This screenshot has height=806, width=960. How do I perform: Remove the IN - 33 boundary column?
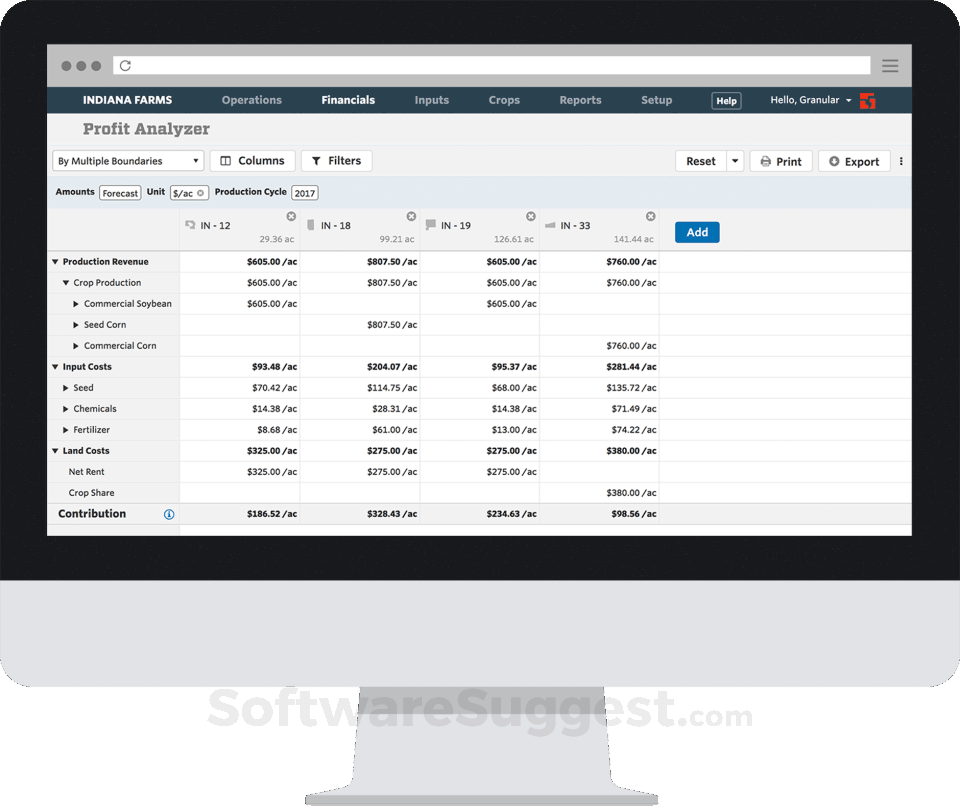pyautogui.click(x=651, y=216)
